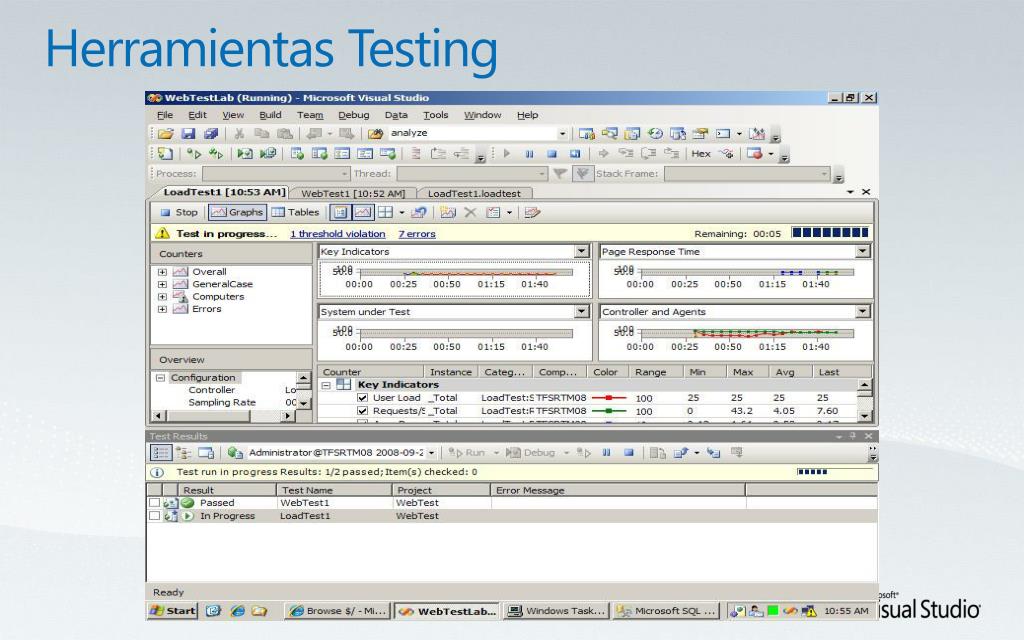Check the Passed WebTest1 result checkbox
1024x640 pixels.
tap(154, 503)
